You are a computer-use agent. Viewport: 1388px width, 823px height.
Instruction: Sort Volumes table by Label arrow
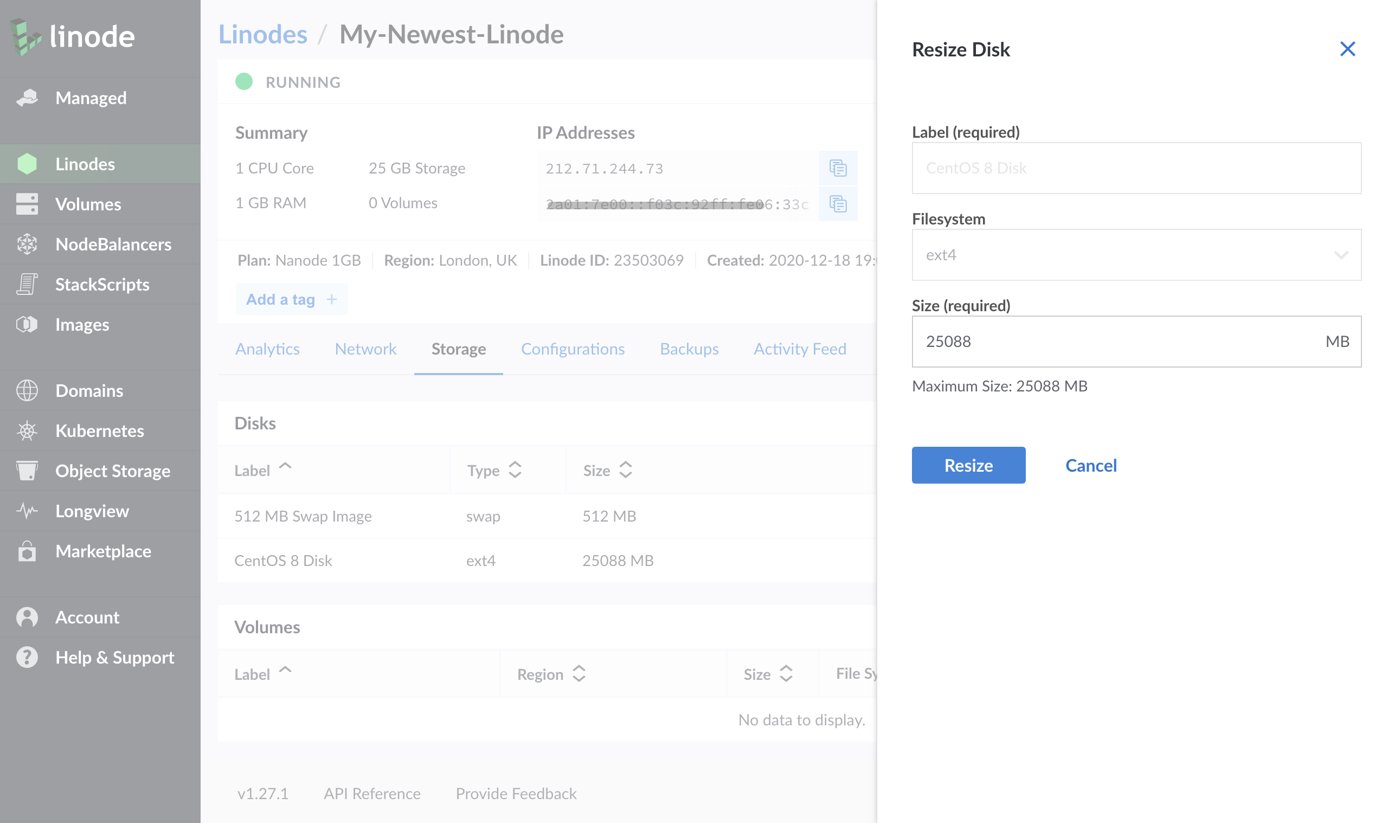(285, 671)
